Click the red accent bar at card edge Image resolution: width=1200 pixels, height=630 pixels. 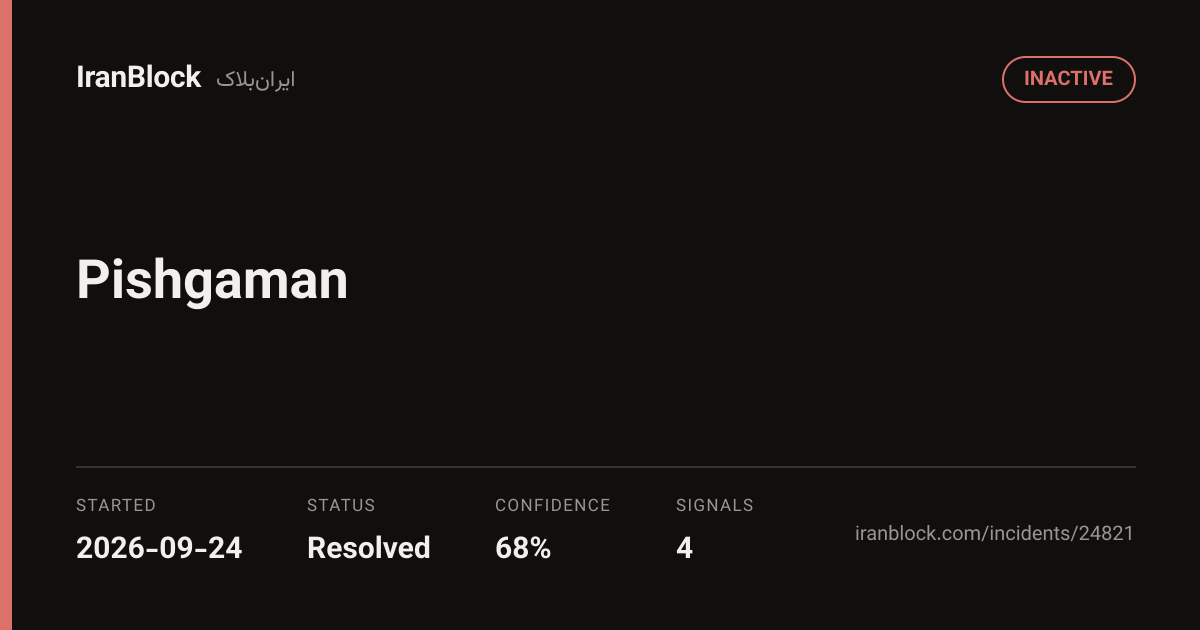click(6, 315)
